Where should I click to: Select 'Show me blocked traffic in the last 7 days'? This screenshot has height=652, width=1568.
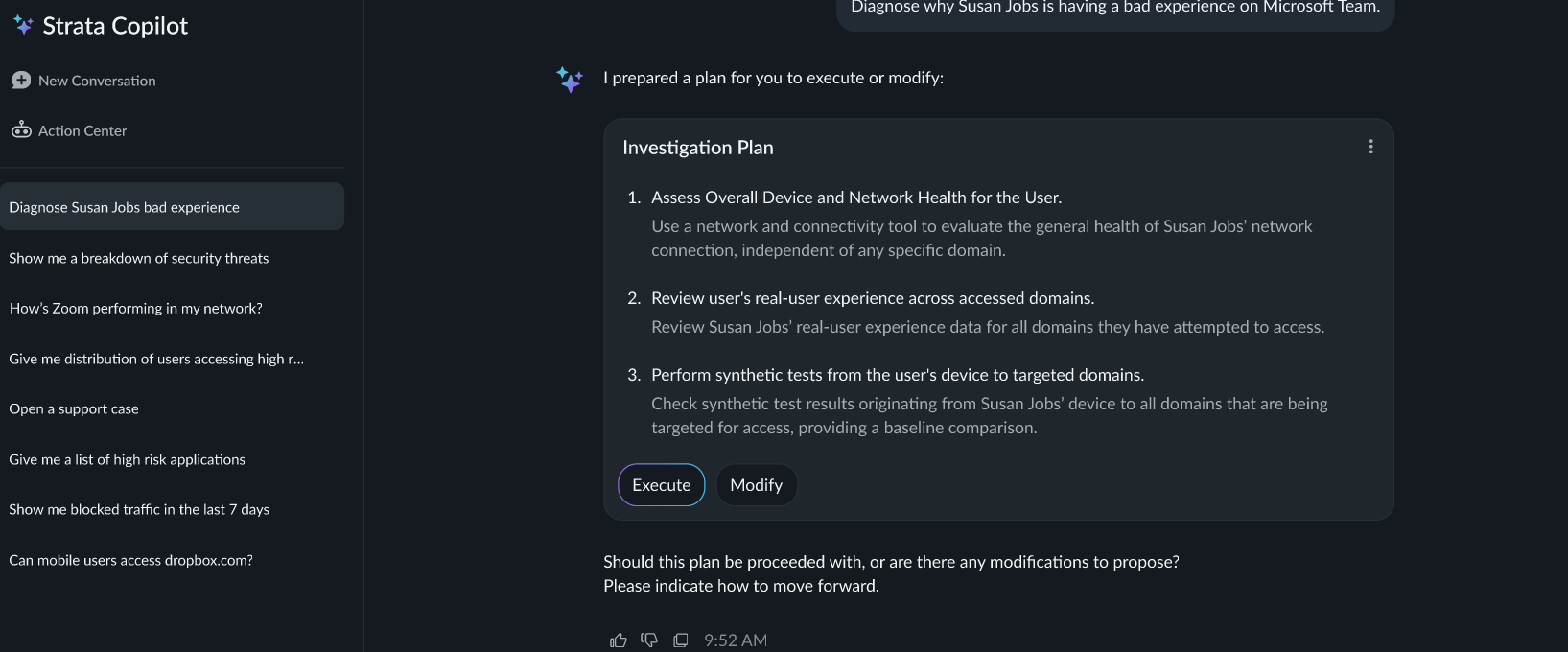click(139, 509)
